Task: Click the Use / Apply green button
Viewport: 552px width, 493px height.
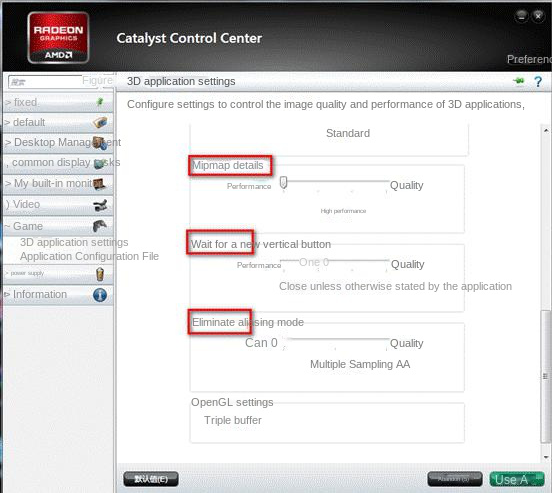Action: pos(517,479)
